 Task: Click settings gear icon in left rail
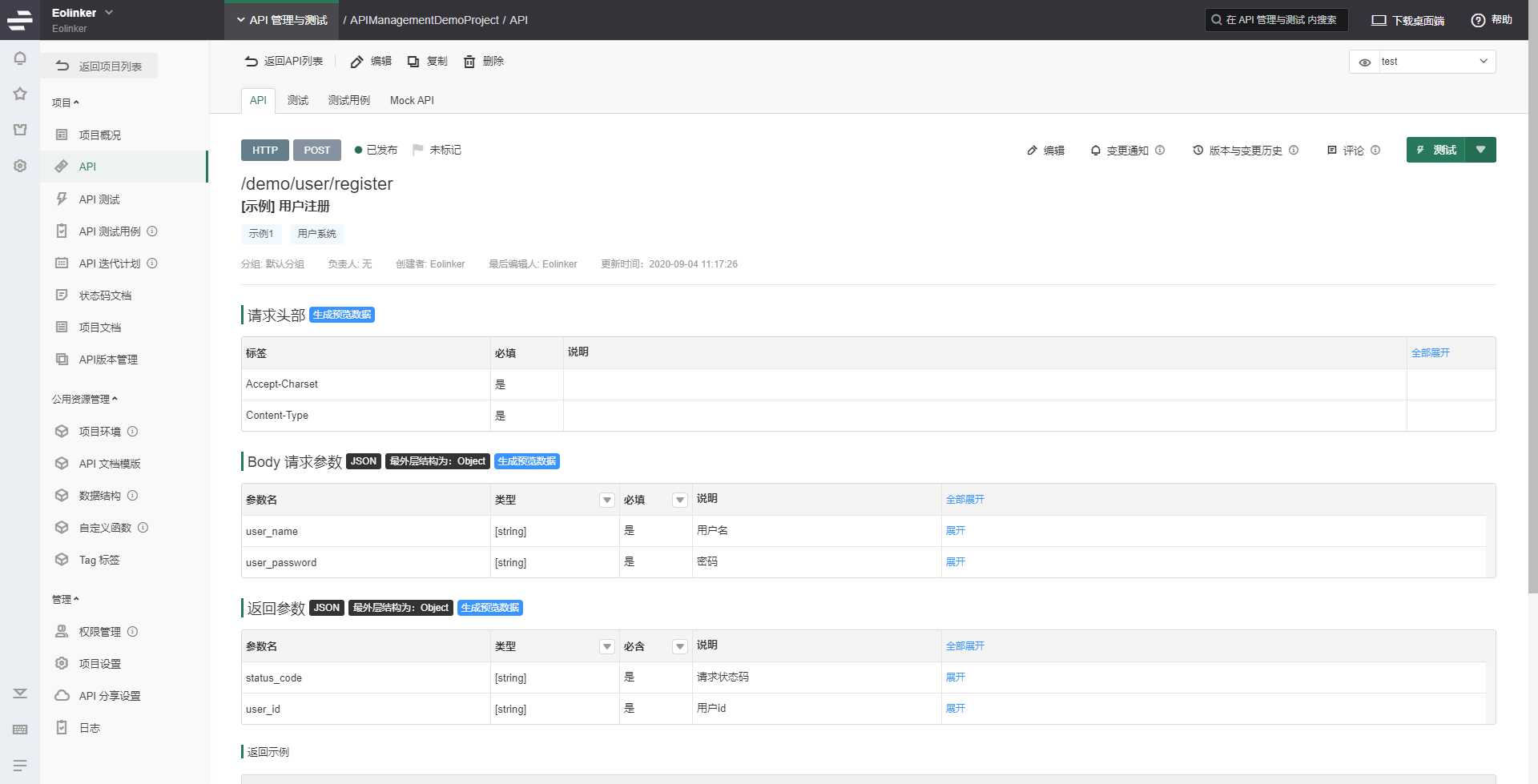click(20, 166)
